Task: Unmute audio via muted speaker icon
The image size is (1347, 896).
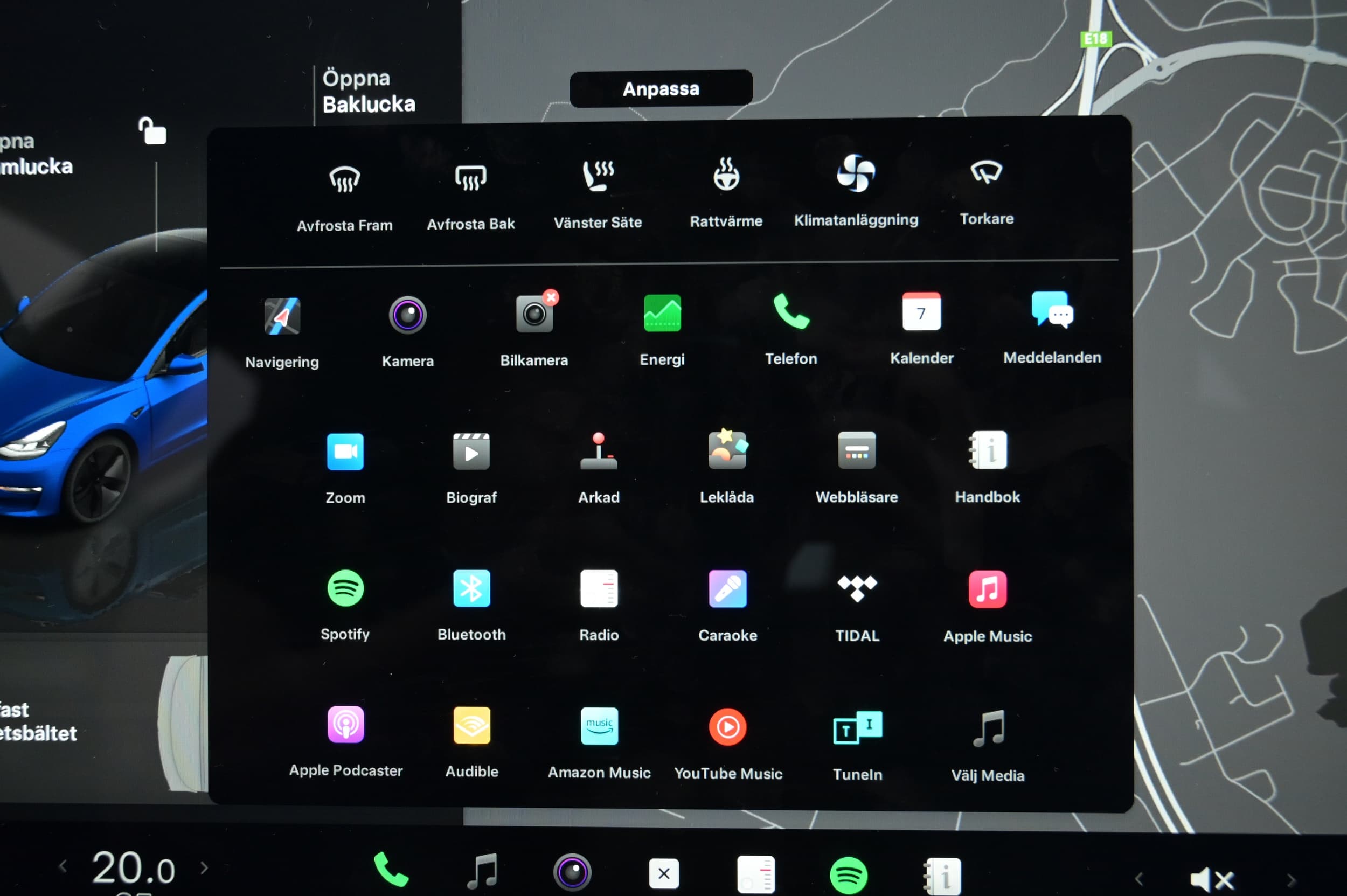Action: (1212, 879)
